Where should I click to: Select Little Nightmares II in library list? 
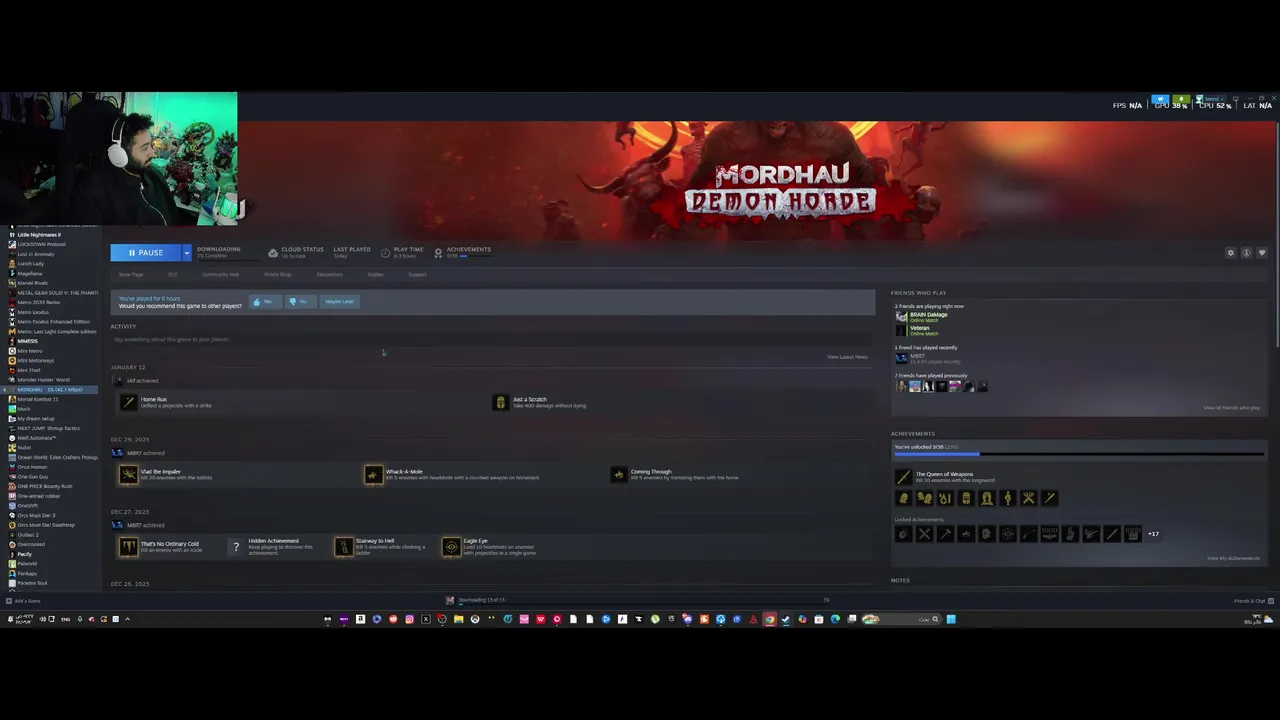tap(39, 235)
